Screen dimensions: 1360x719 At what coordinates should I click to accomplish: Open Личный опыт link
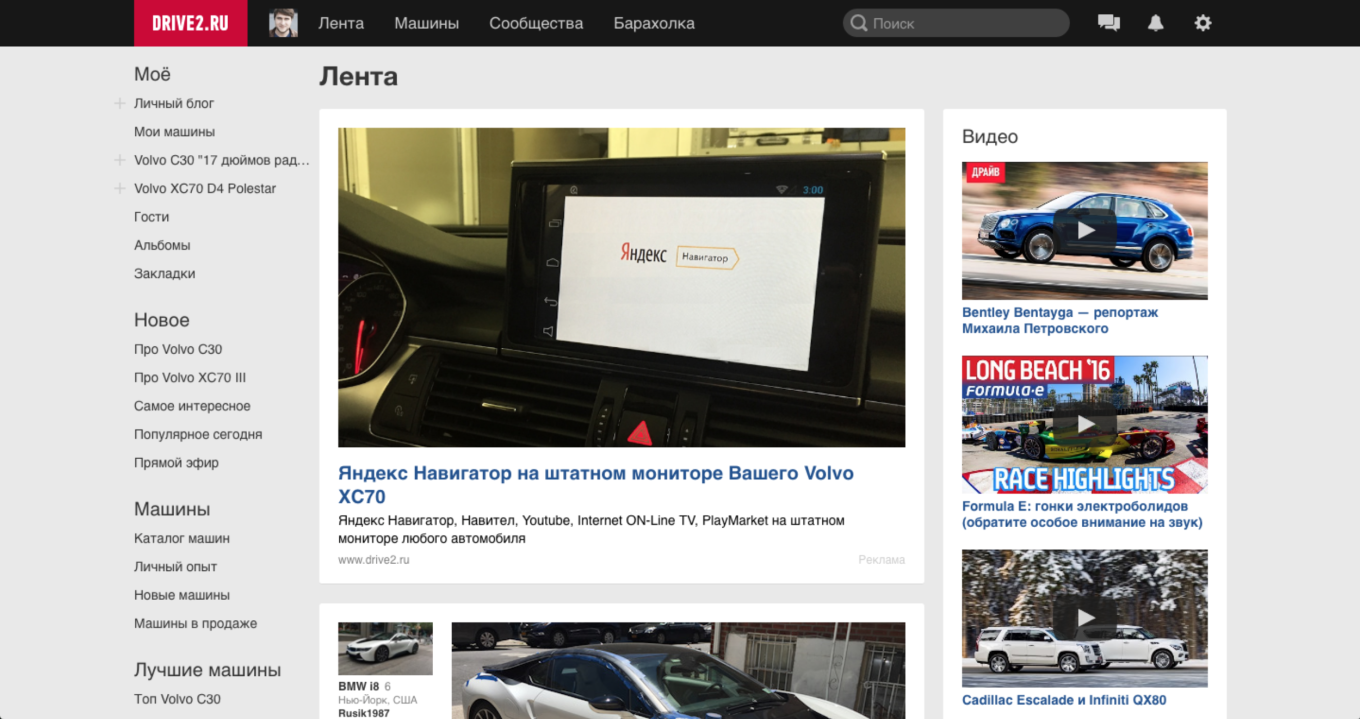point(175,567)
